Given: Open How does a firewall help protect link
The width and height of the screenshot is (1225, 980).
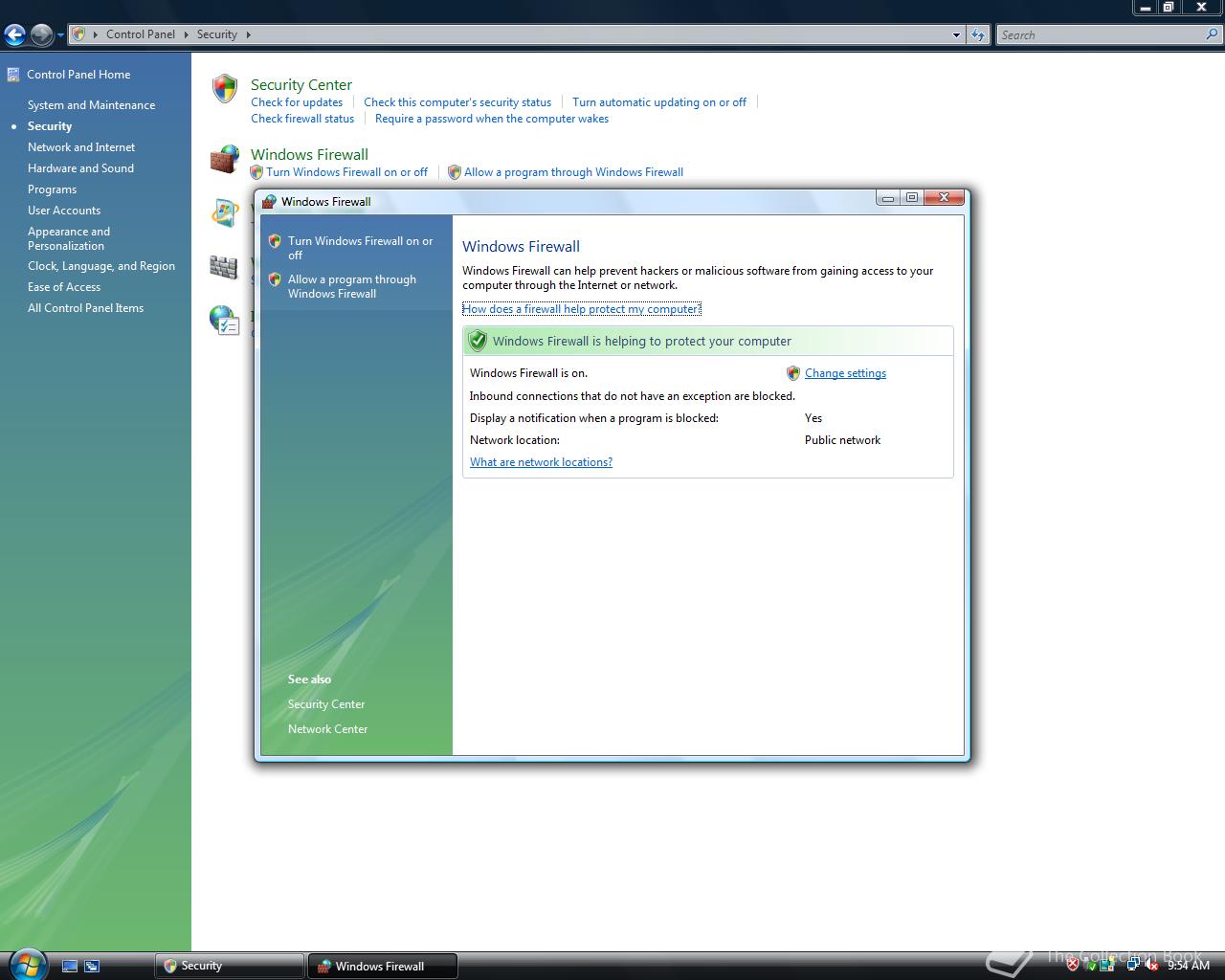Looking at the screenshot, I should pos(582,309).
